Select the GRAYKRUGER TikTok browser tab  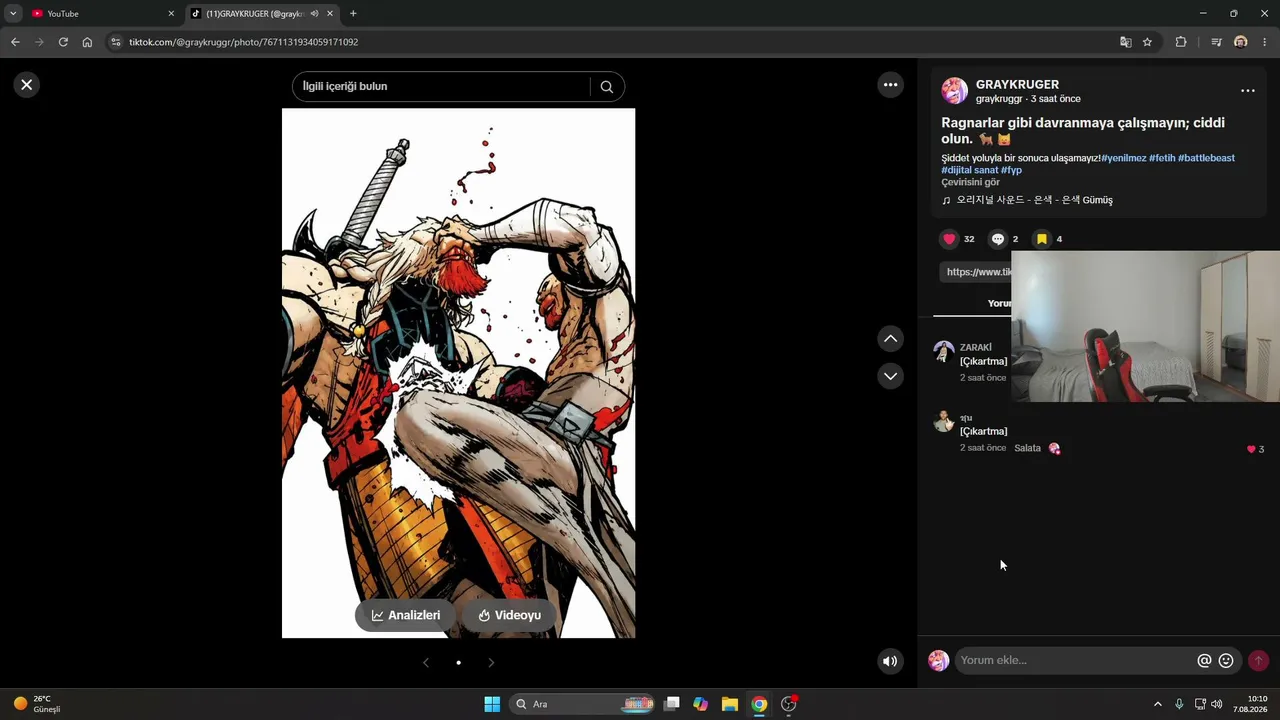coord(262,14)
